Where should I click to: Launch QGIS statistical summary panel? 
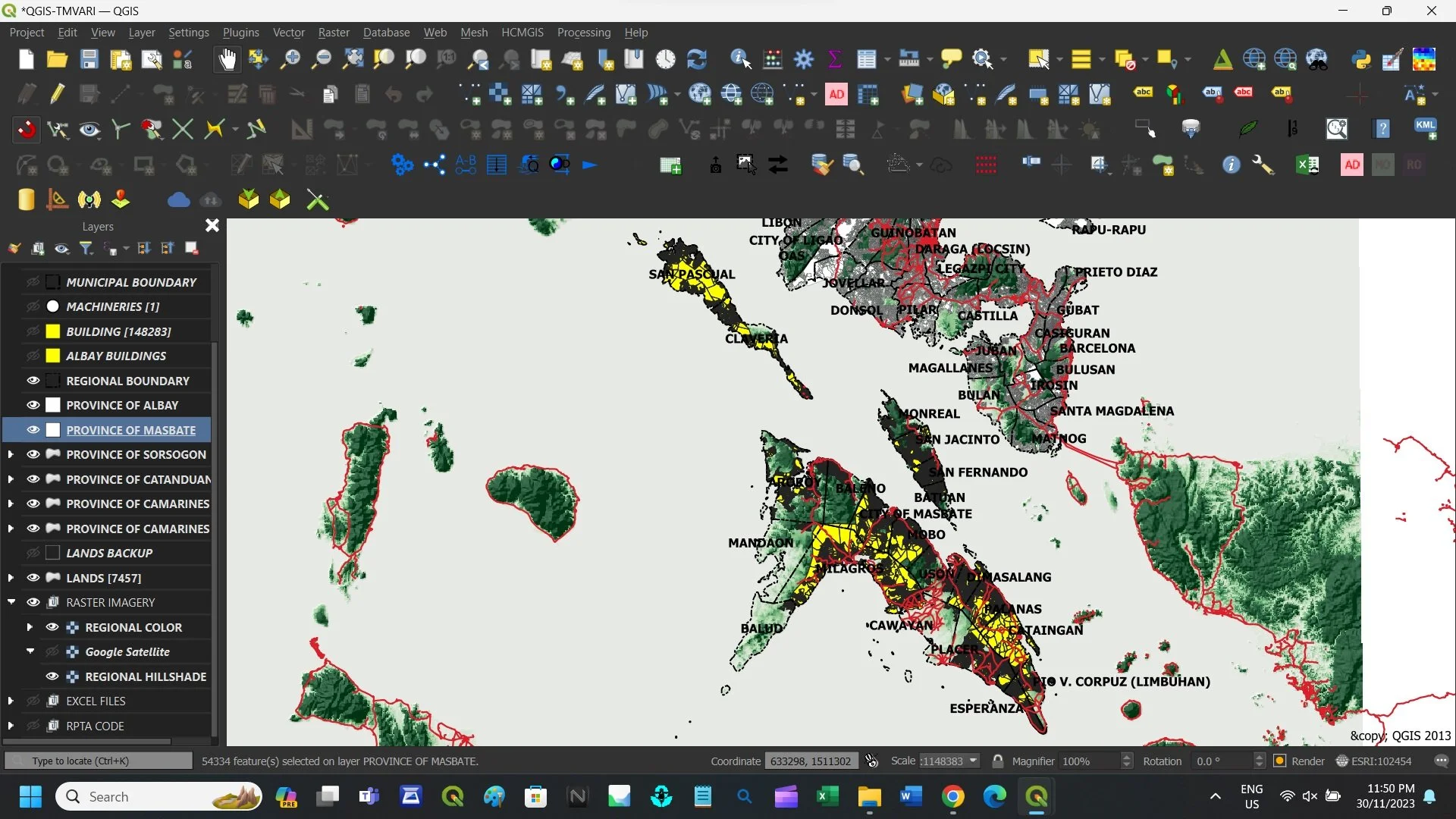click(835, 59)
